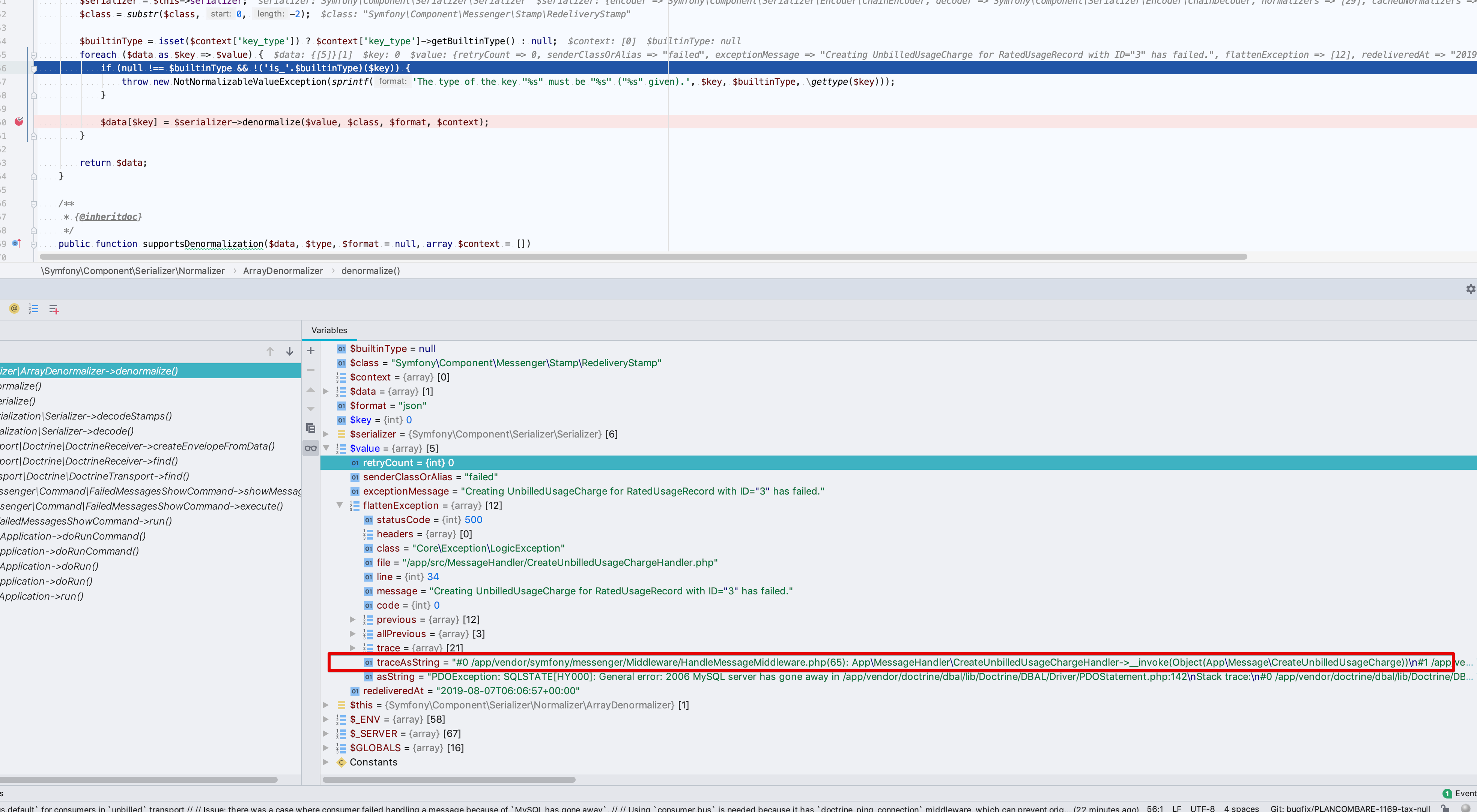
Task: Click the numbered list view icon in debug toolbar
Action: pyautogui.click(x=34, y=308)
